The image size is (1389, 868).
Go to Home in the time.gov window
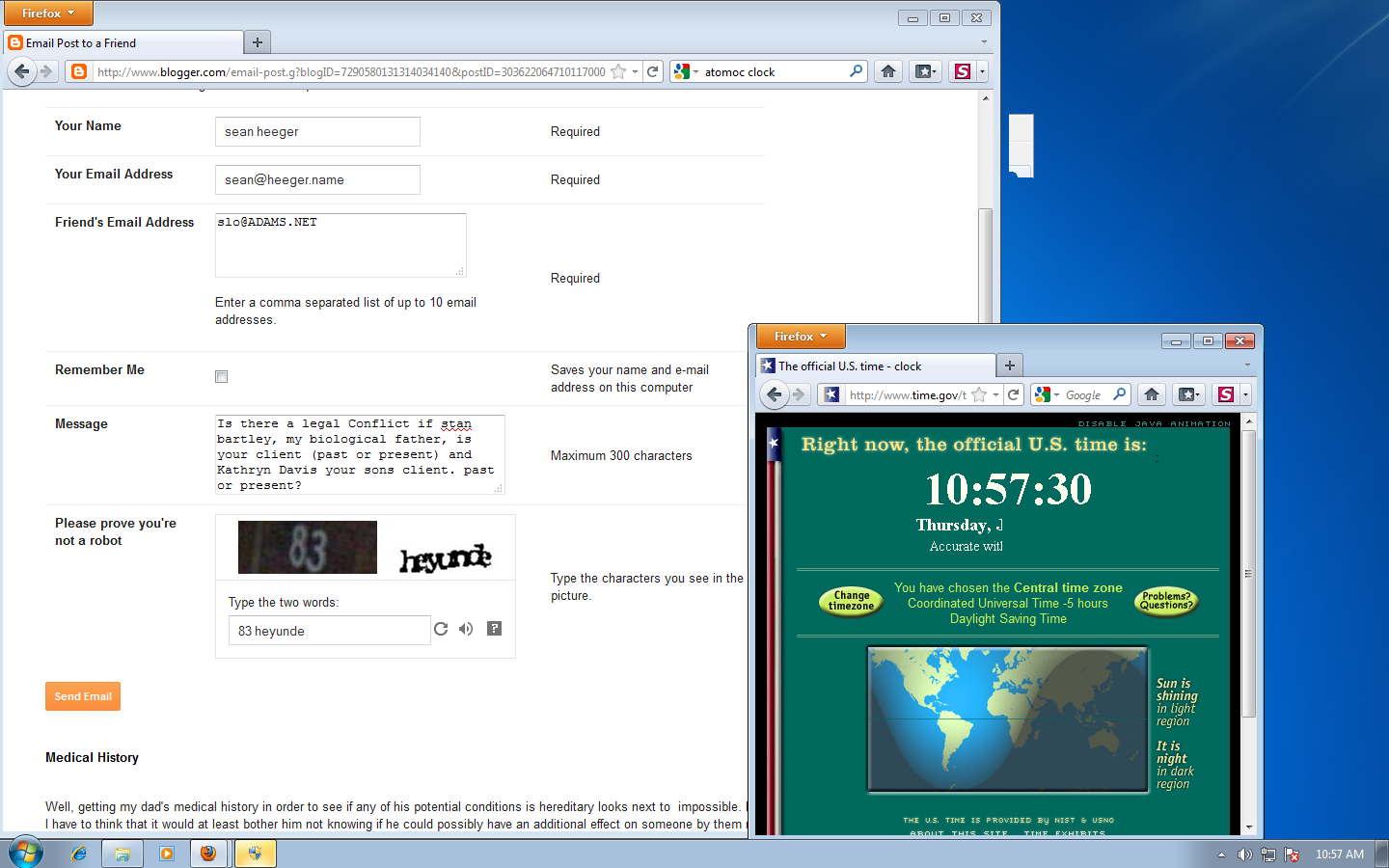coord(1152,394)
